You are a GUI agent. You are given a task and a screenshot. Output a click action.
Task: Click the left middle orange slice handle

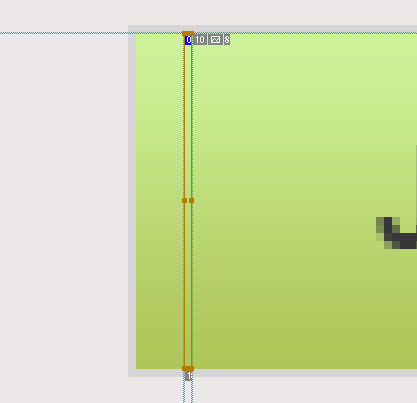click(184, 200)
